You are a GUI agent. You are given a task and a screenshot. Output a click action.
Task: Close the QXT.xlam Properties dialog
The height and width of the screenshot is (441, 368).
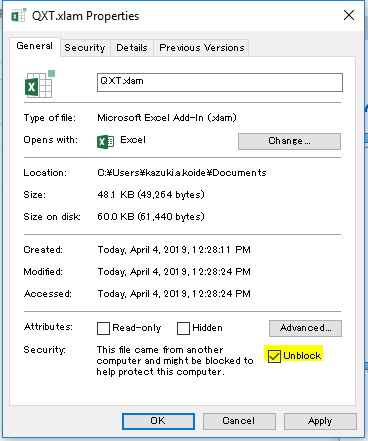(349, 15)
